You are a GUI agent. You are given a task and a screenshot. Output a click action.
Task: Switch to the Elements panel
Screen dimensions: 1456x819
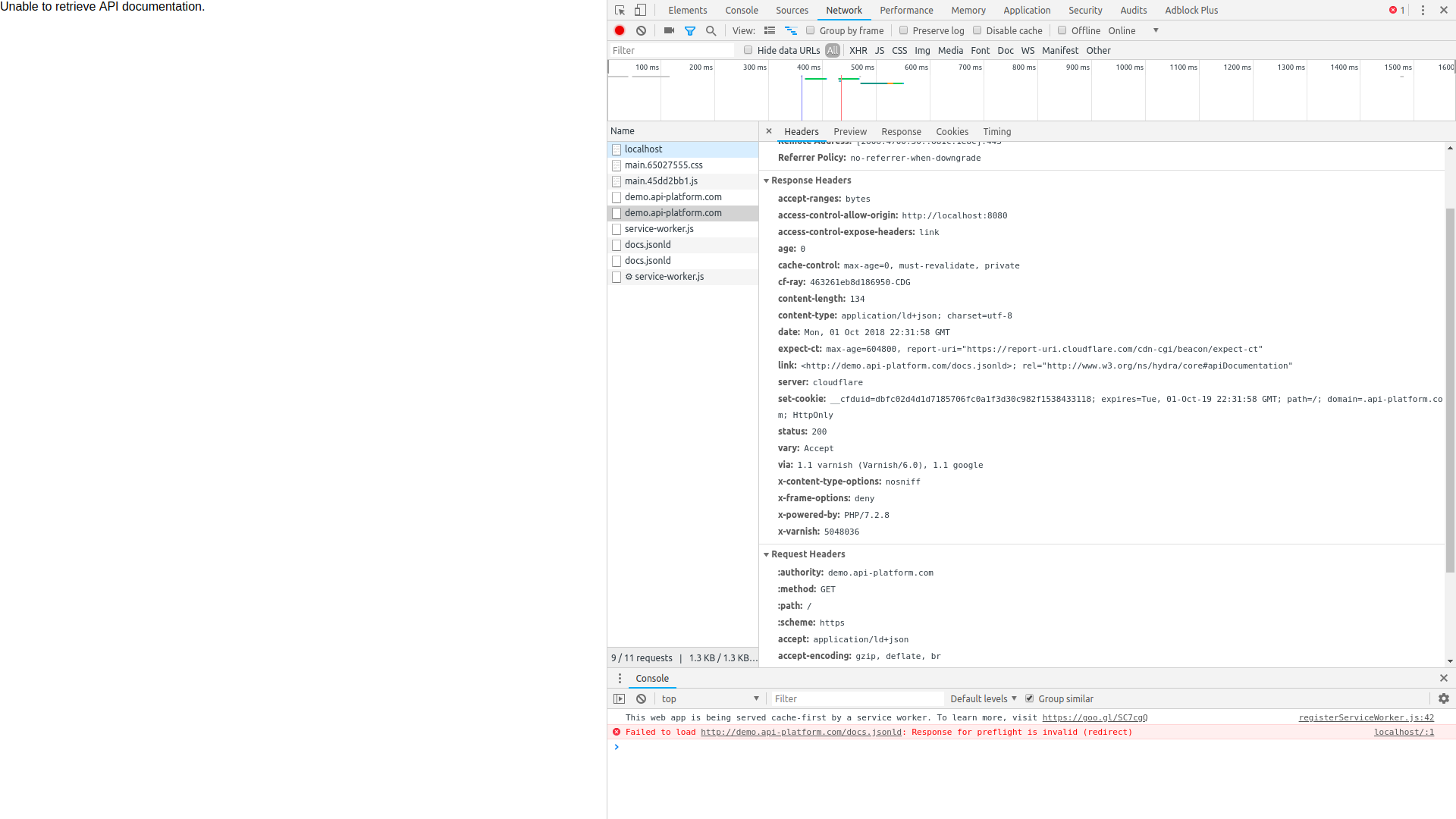(x=687, y=10)
